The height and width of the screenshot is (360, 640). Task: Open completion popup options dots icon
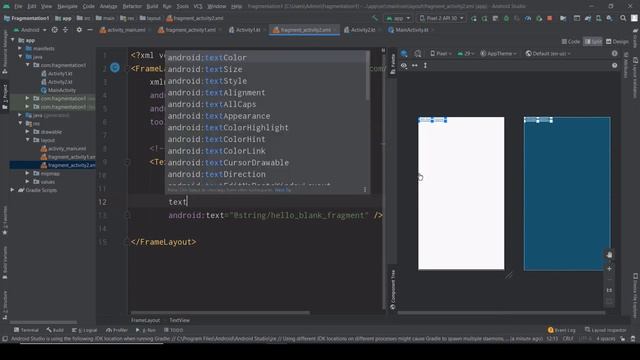tap(365, 189)
